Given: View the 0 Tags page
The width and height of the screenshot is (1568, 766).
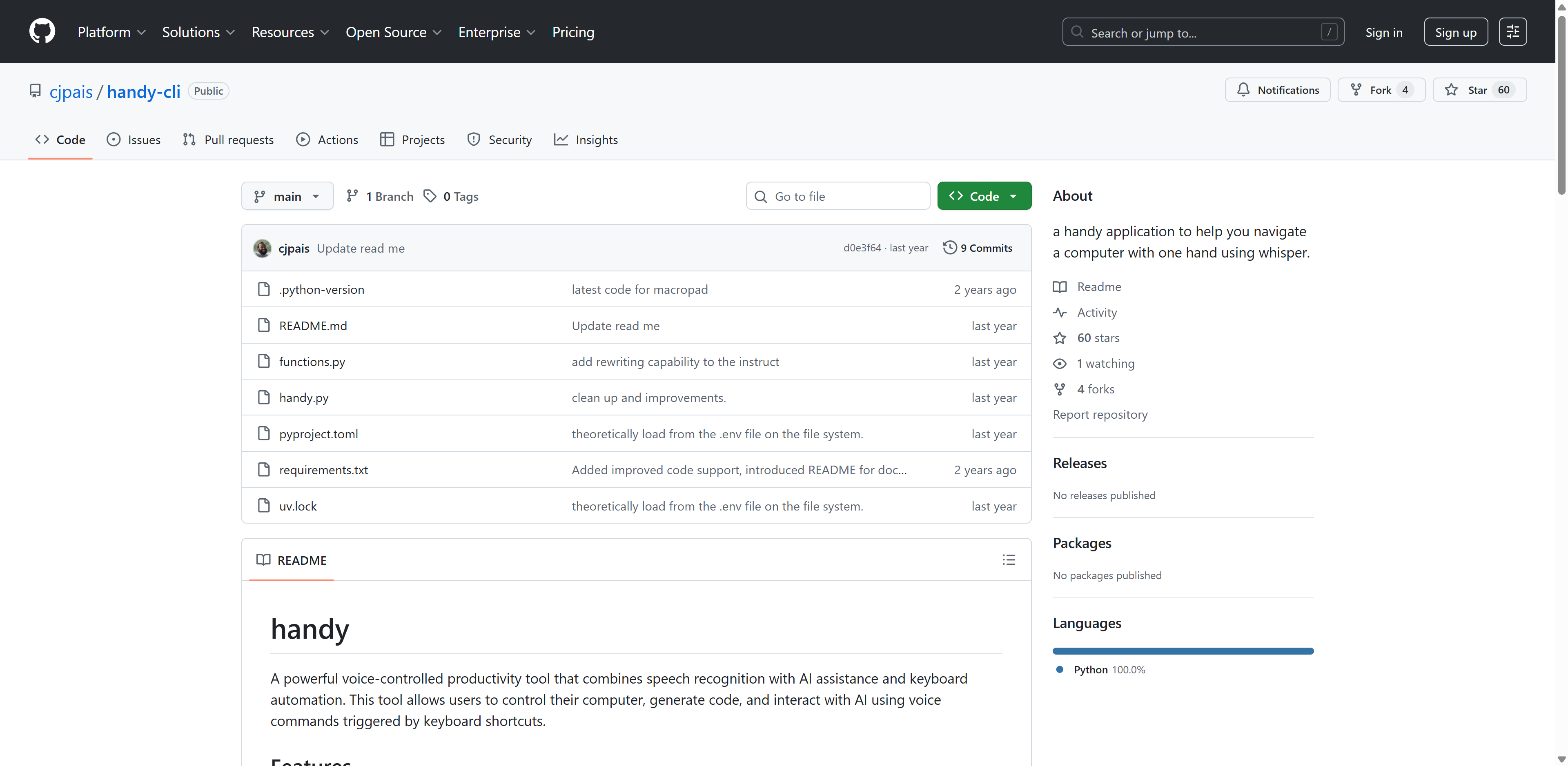Looking at the screenshot, I should (x=451, y=197).
